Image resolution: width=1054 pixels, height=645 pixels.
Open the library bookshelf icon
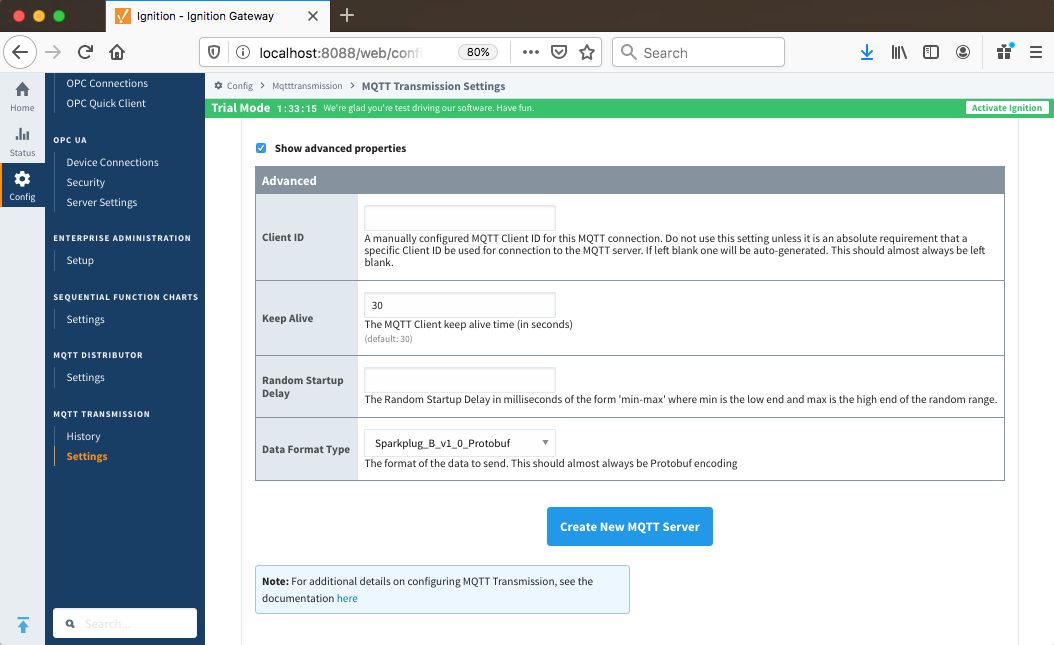pyautogui.click(x=899, y=52)
